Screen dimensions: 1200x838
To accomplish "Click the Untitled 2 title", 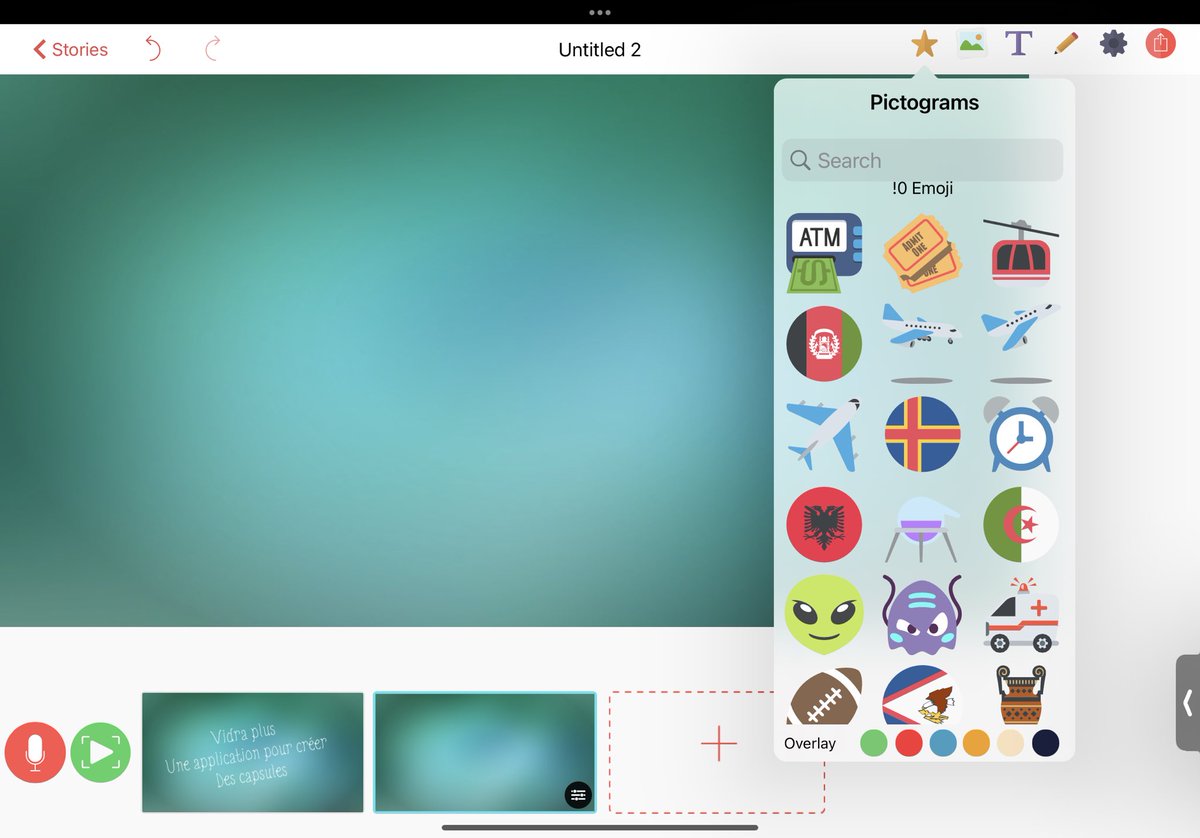I will click(x=600, y=49).
